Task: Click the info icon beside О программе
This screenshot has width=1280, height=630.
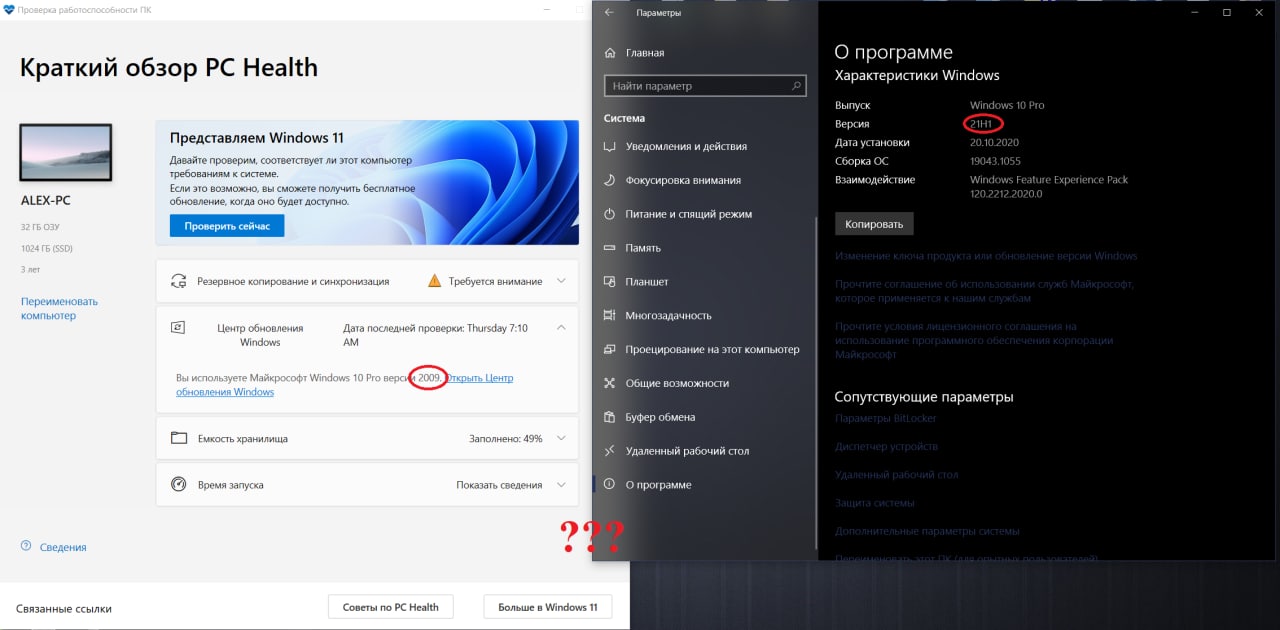Action: coord(610,485)
